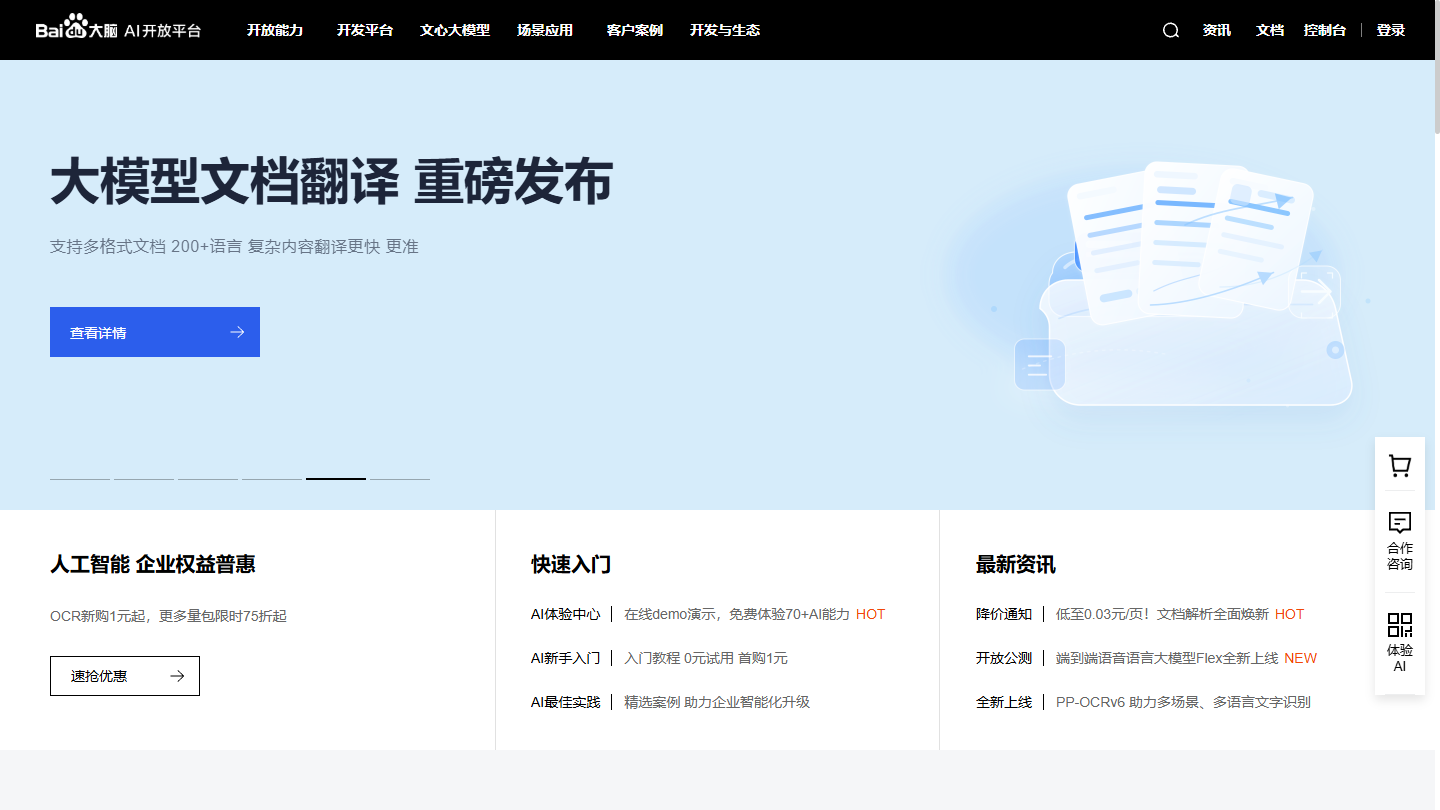Click 在线demo演示，免费体验70+AI能力 text

click(737, 614)
